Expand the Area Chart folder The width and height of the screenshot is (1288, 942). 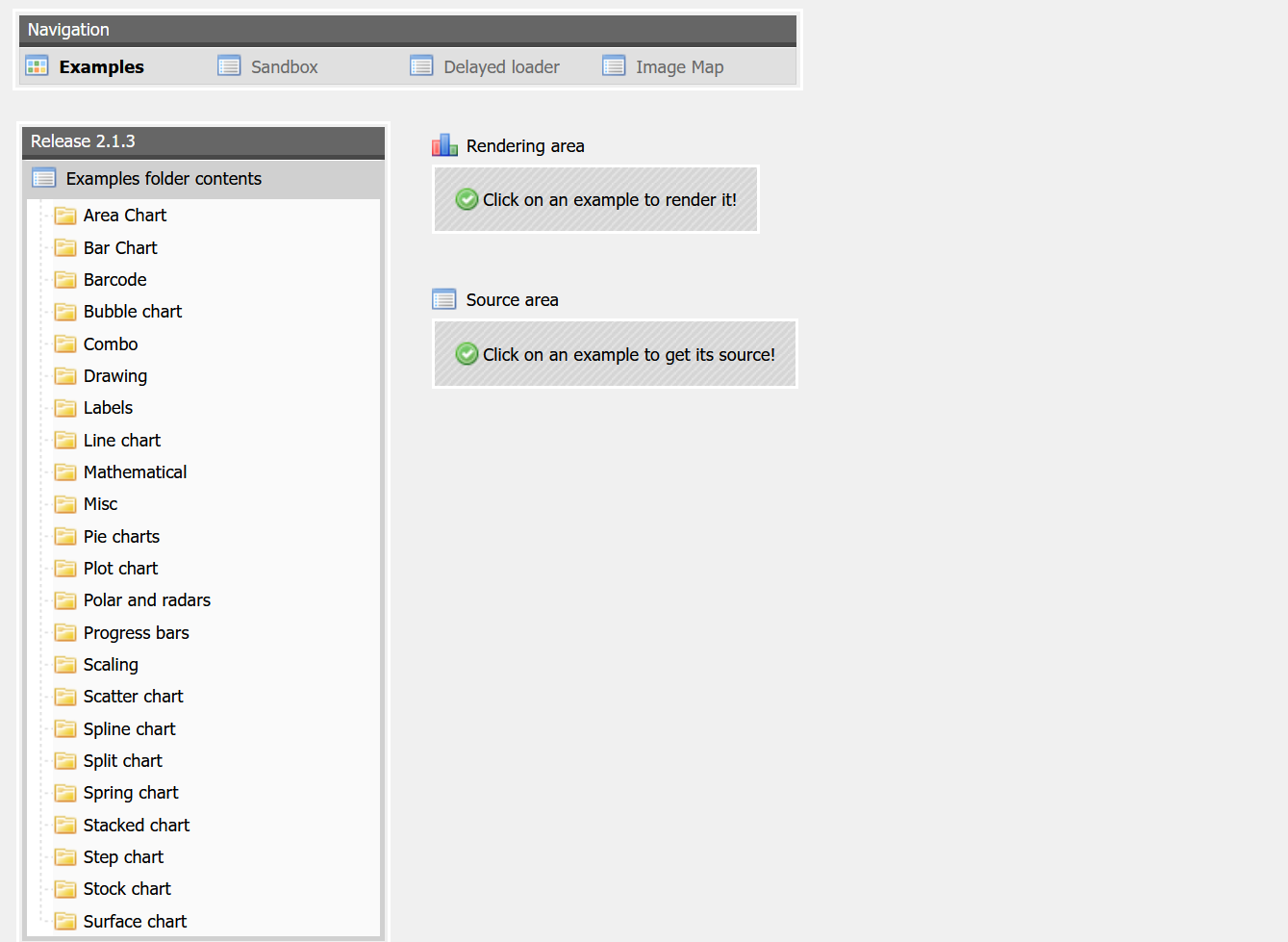click(125, 216)
